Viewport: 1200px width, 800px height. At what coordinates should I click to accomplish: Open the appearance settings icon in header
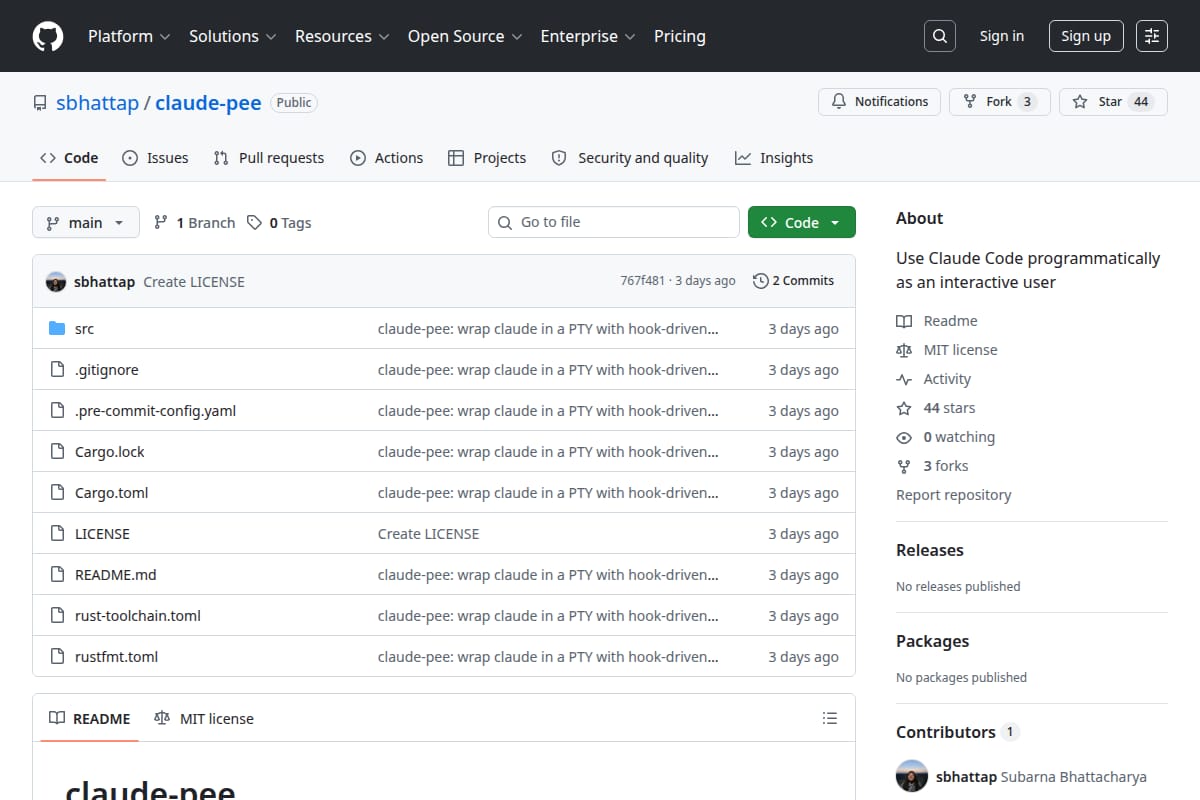coord(1152,36)
